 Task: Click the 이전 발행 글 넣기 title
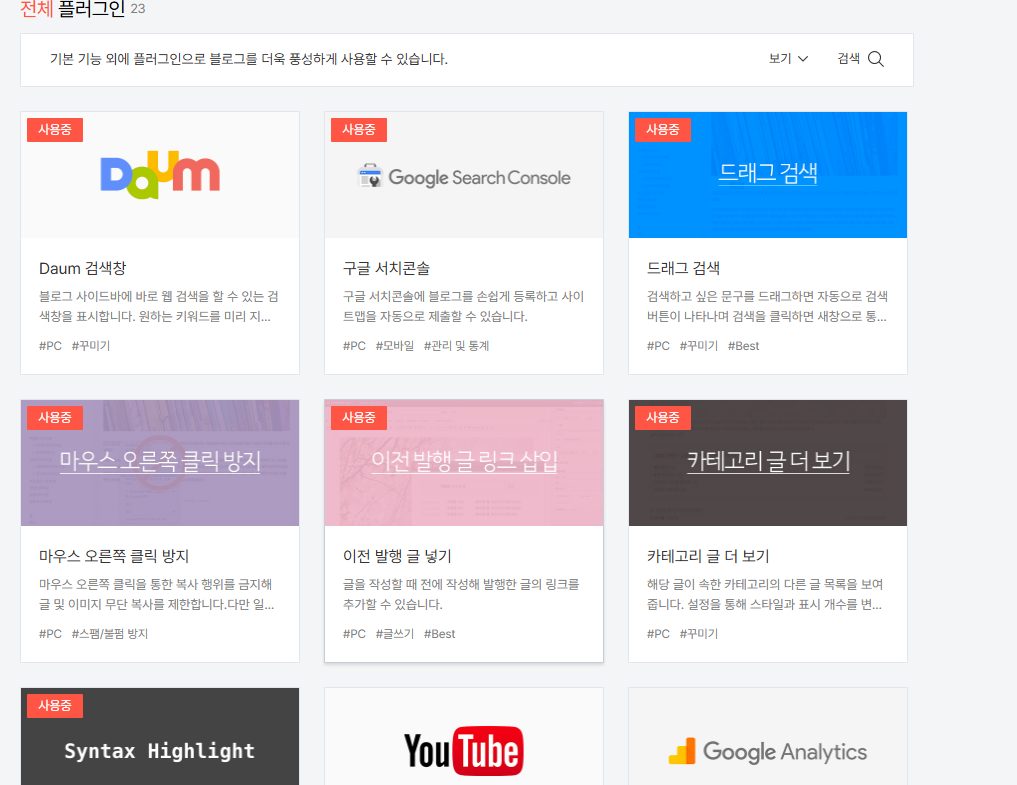coord(397,556)
